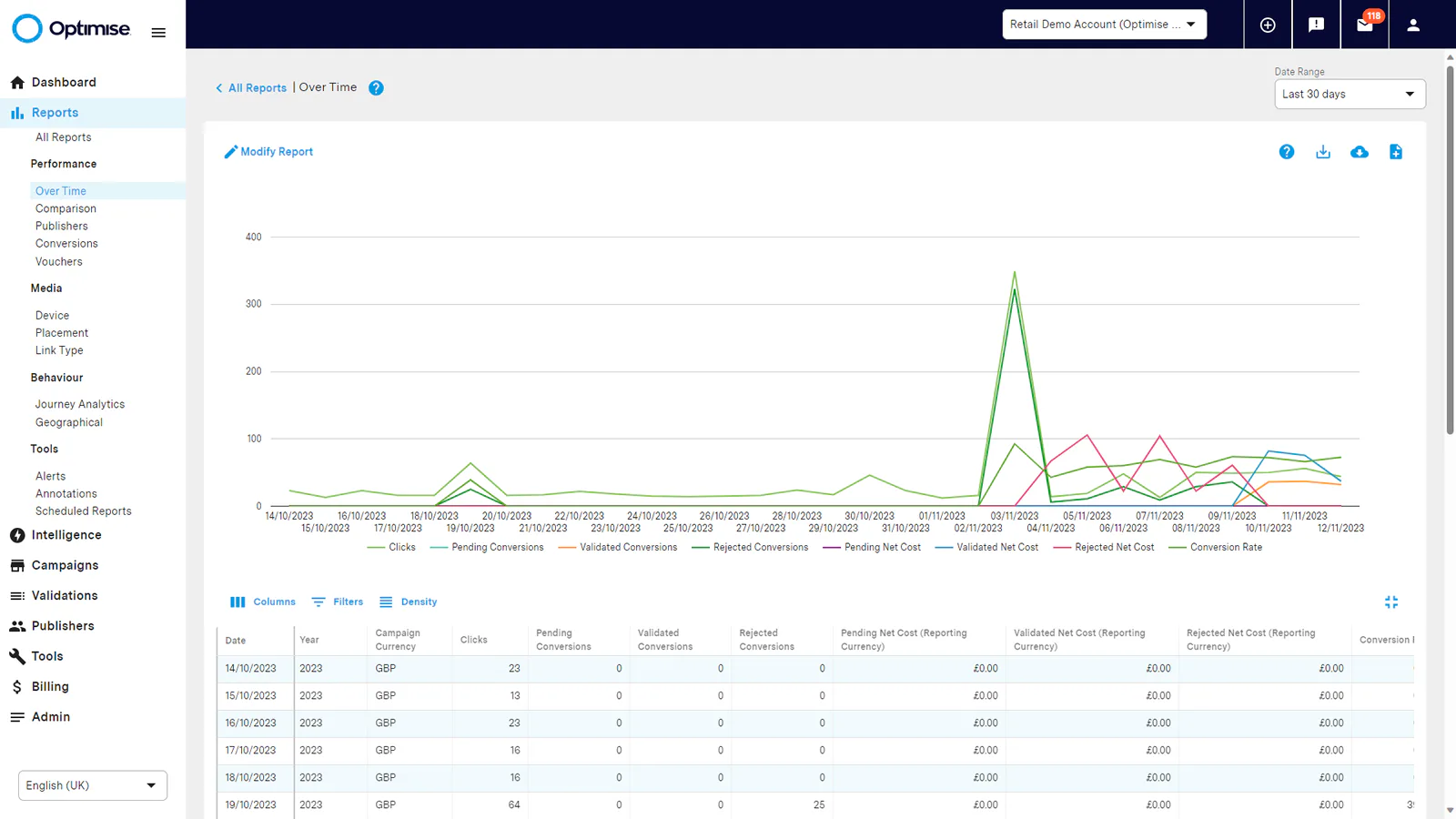Screen dimensions: 1456x819
Task: Click the download report icon
Action: 1323,152
